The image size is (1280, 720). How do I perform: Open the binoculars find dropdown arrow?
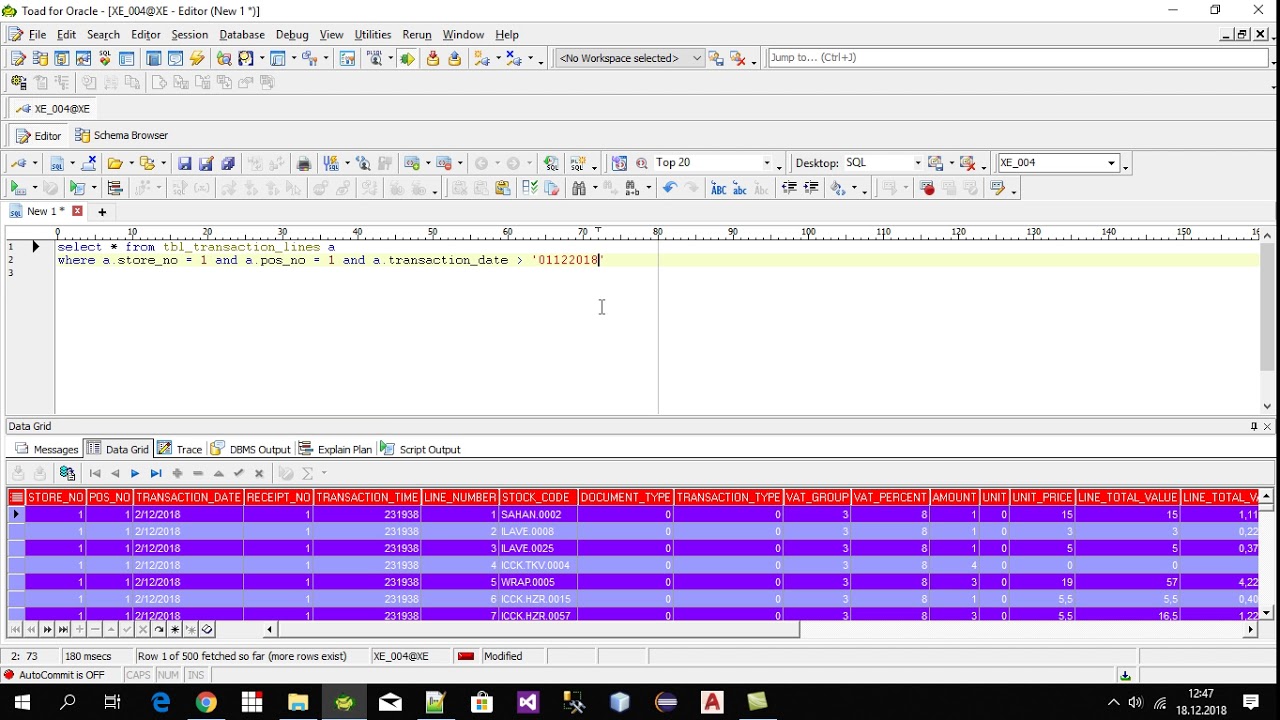[x=594, y=188]
